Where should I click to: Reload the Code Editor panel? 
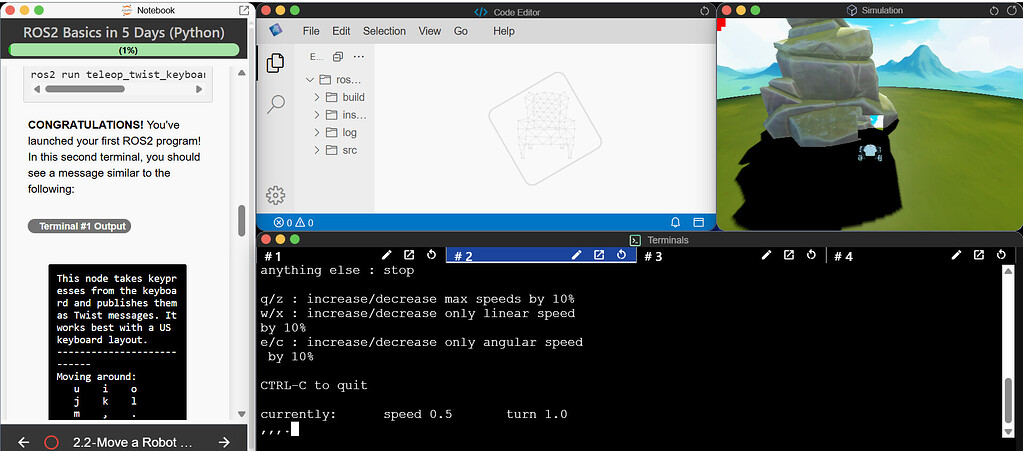pyautogui.click(x=705, y=11)
